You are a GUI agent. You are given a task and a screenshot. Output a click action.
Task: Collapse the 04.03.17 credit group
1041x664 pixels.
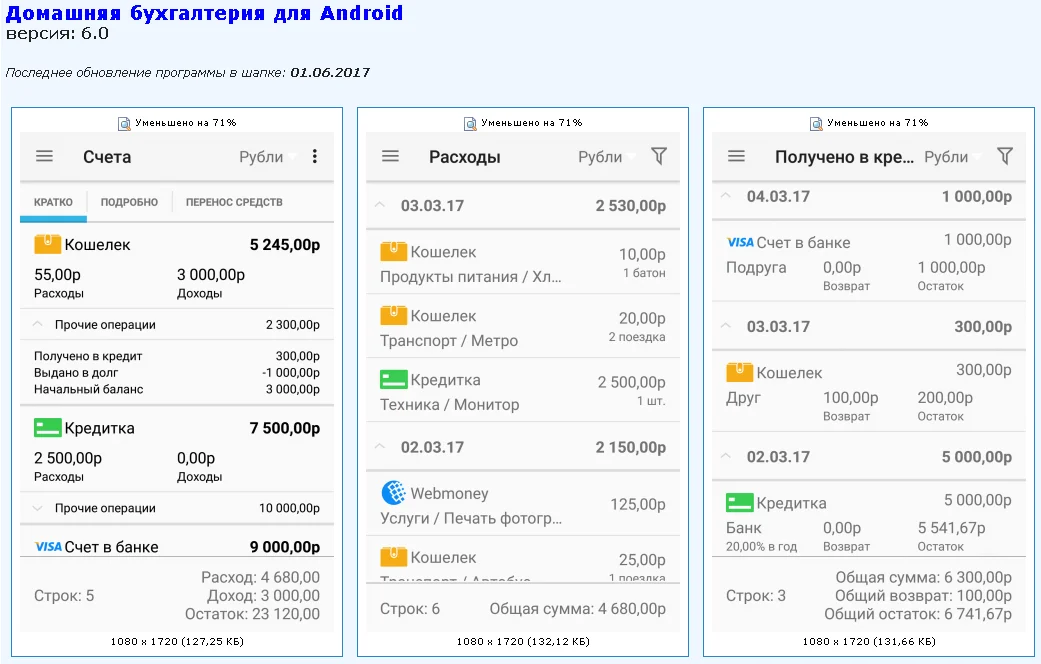tap(726, 196)
